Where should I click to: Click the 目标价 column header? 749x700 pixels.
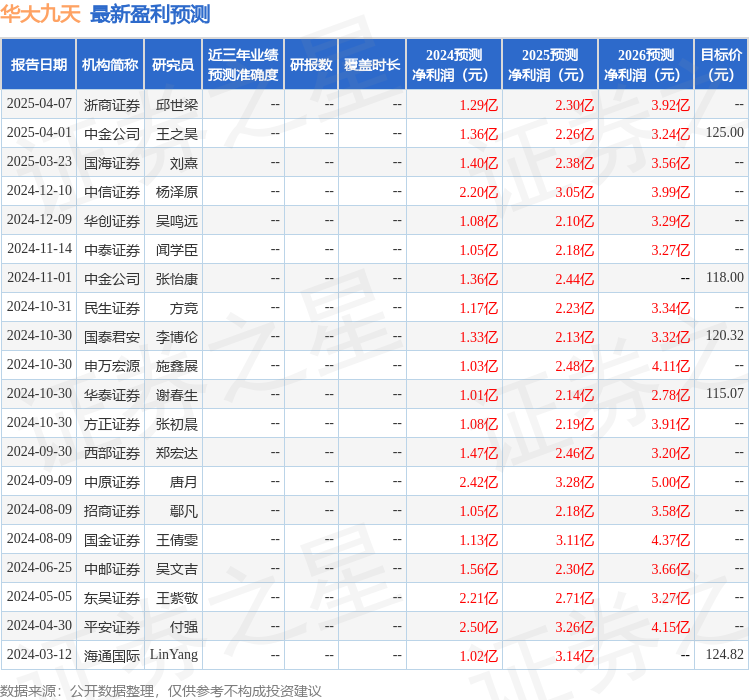coord(721,65)
